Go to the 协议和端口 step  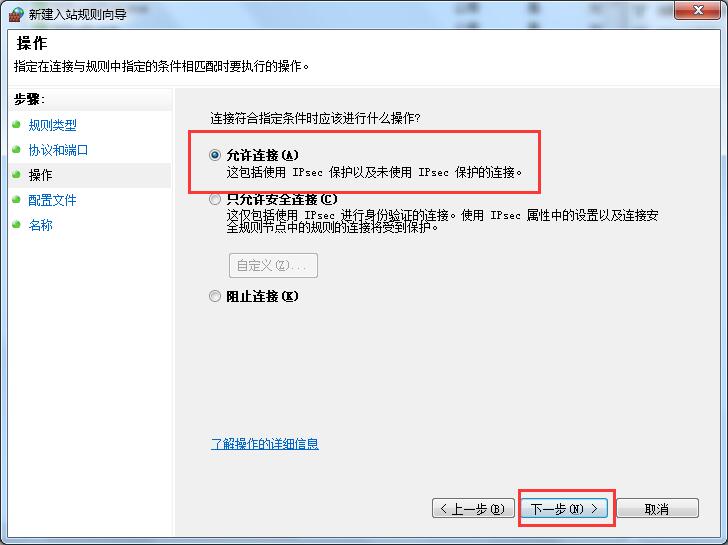(58, 150)
